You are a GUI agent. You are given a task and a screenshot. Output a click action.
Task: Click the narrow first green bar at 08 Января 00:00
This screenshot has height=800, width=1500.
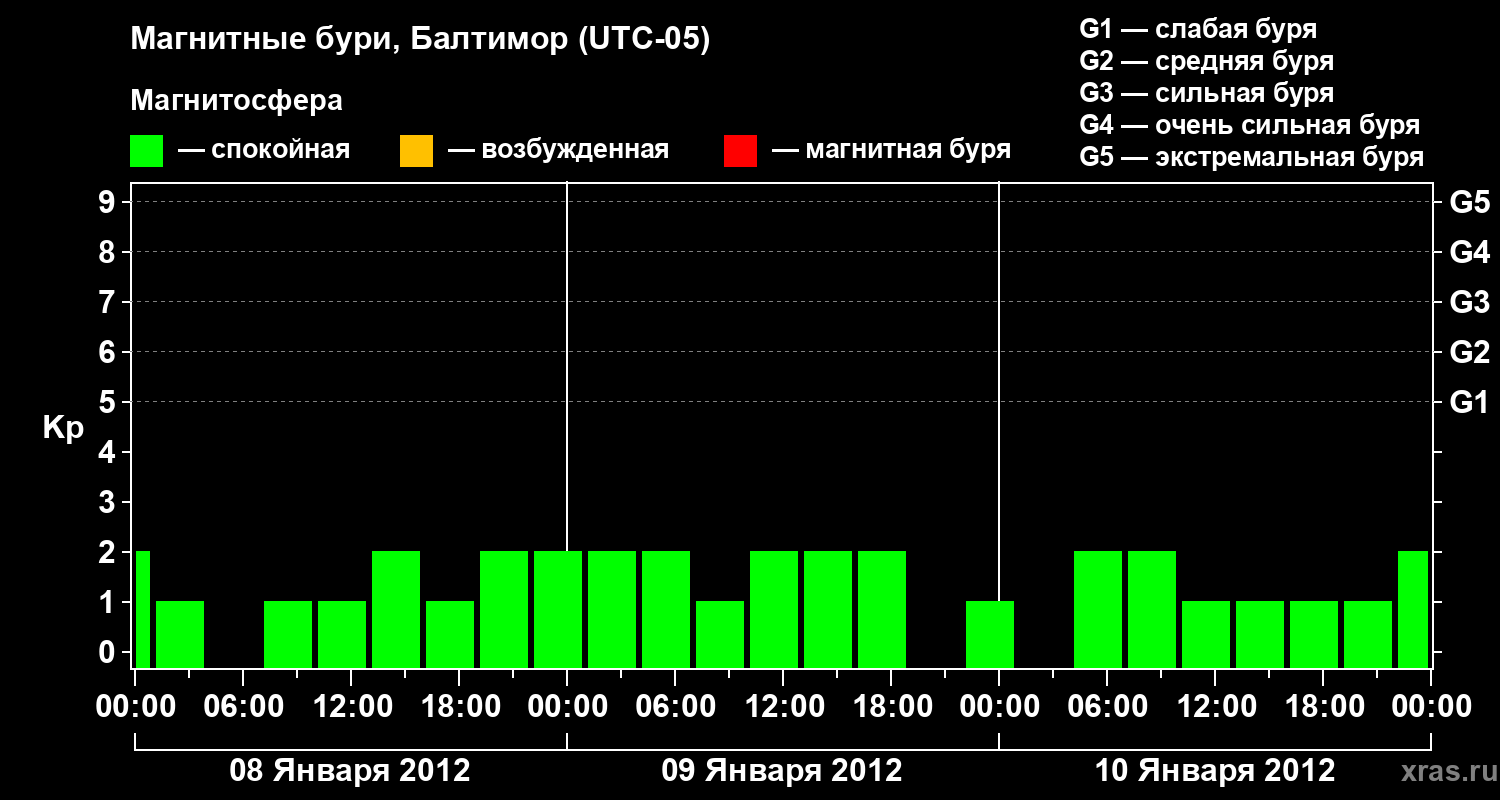pyautogui.click(x=143, y=609)
